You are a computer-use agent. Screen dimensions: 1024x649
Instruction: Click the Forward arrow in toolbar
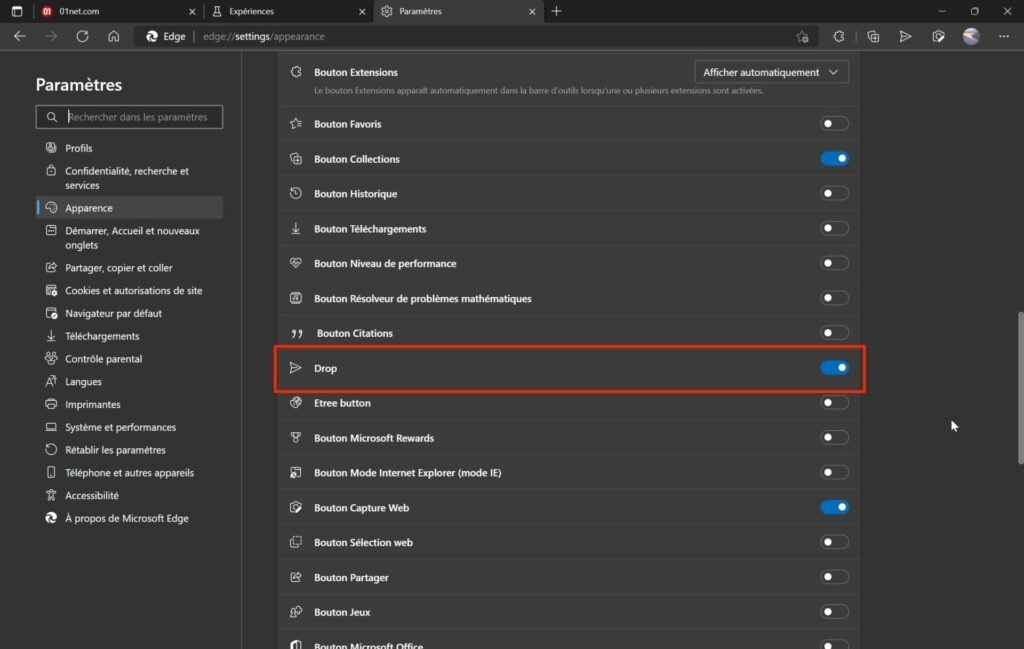click(51, 37)
